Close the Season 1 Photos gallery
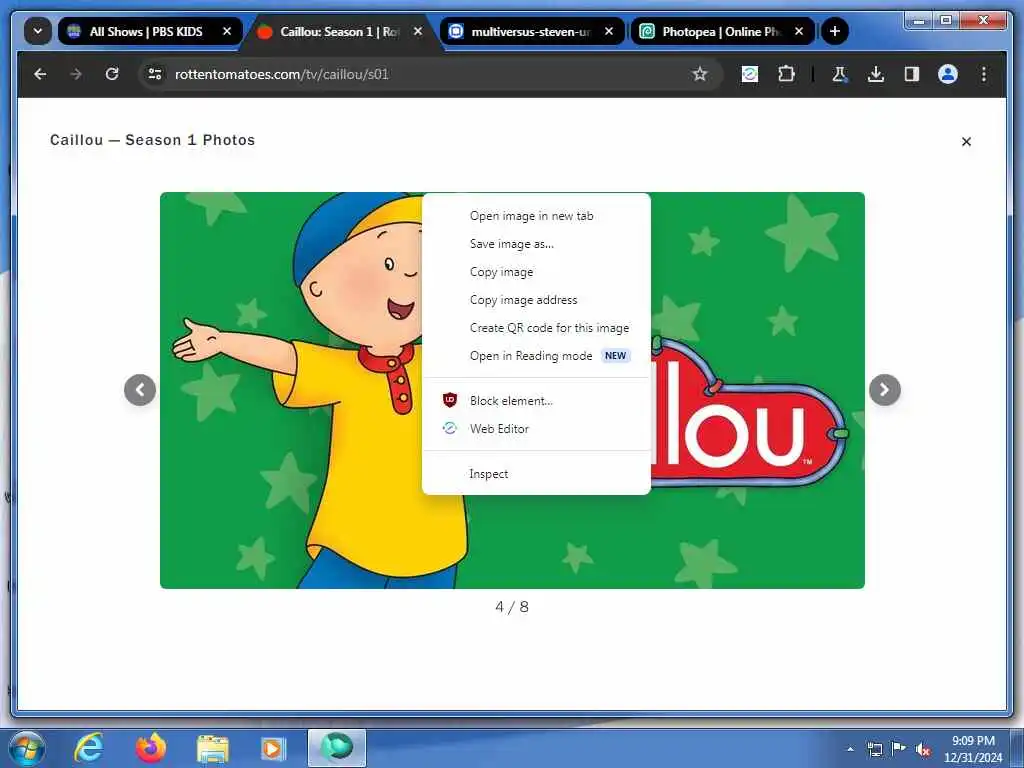This screenshot has height=768, width=1024. click(x=967, y=142)
